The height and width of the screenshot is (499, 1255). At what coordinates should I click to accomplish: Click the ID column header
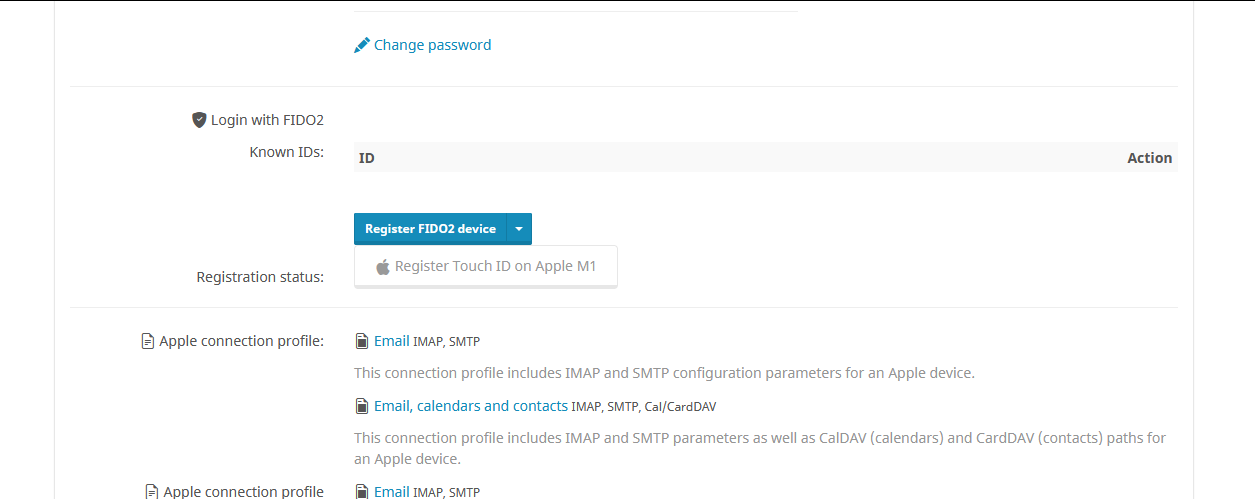367,158
